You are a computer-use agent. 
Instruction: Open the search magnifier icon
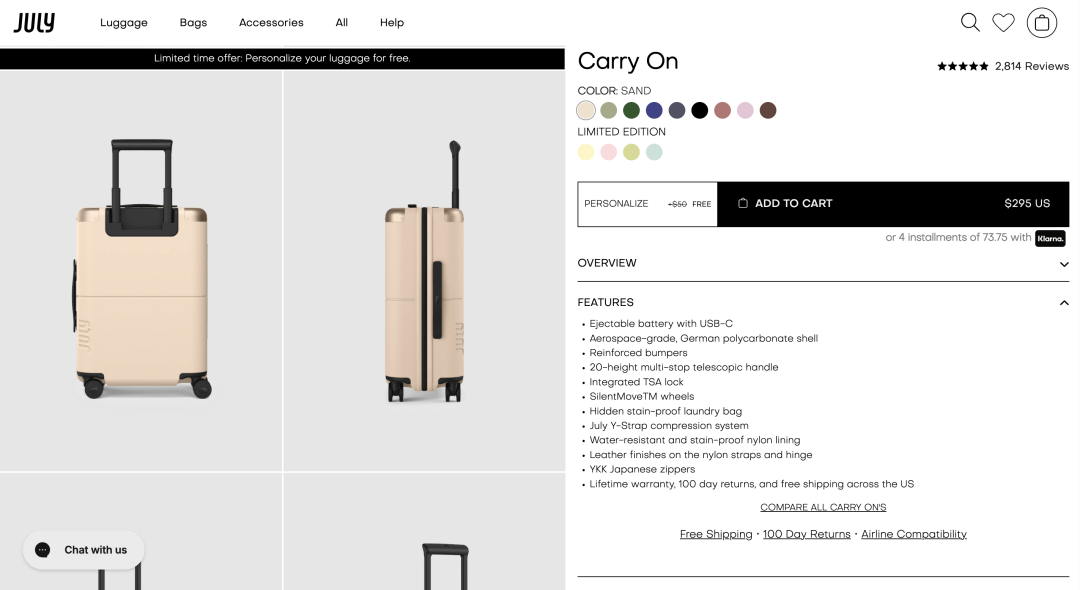[x=970, y=22]
